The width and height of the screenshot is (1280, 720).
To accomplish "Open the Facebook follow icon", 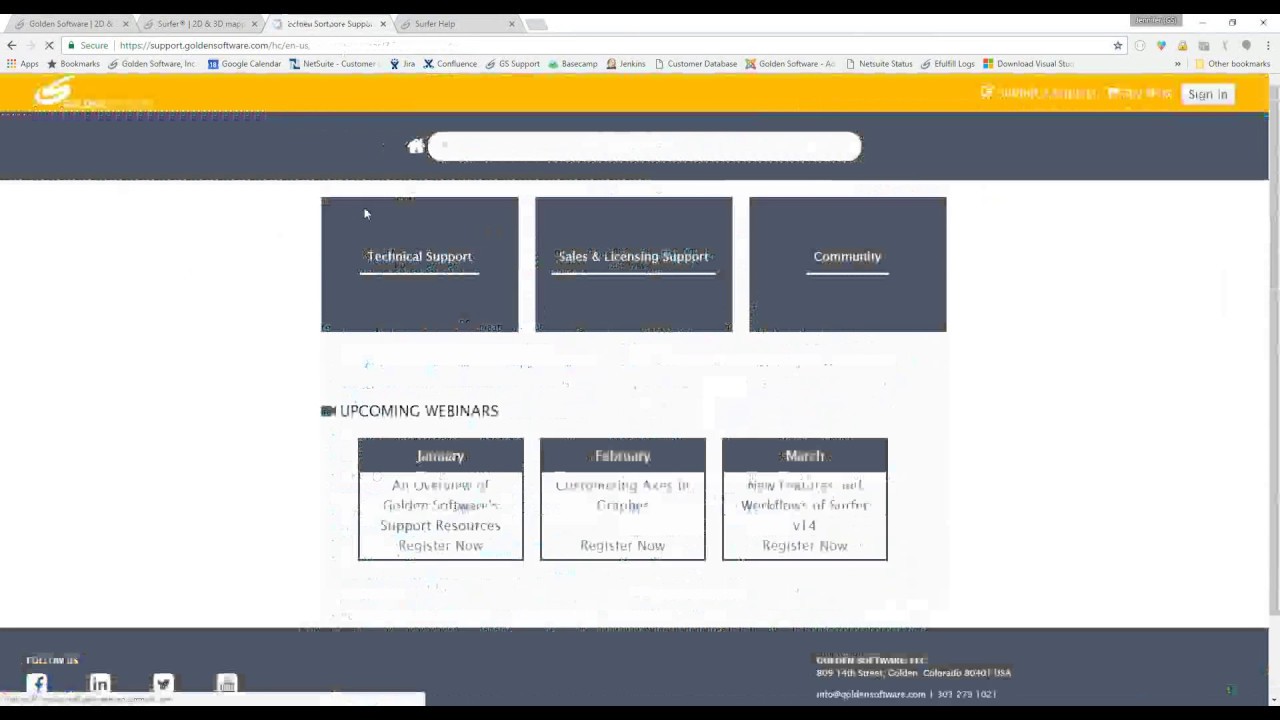I will coord(37,684).
